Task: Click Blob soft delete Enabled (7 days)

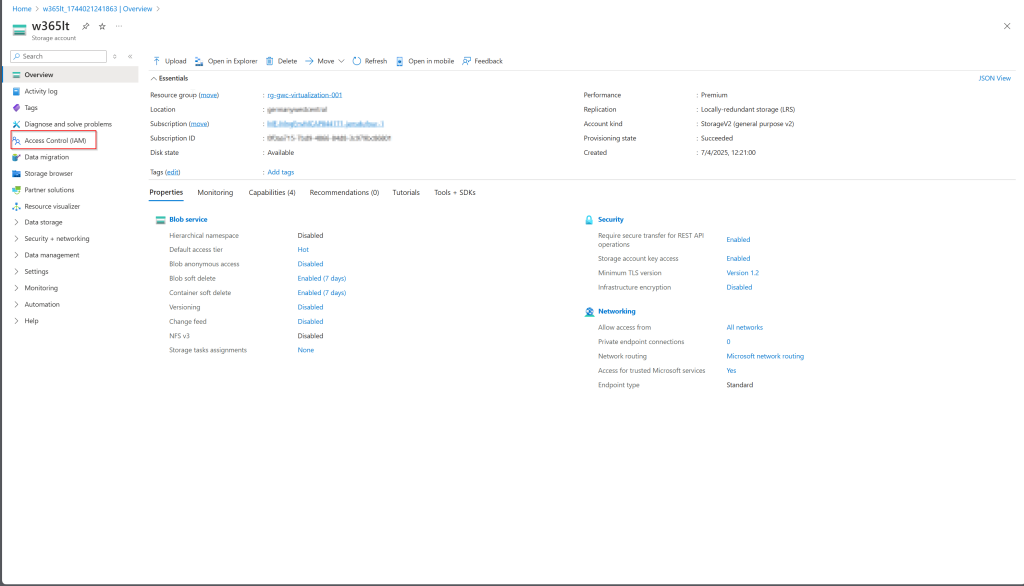Action: 321,278
